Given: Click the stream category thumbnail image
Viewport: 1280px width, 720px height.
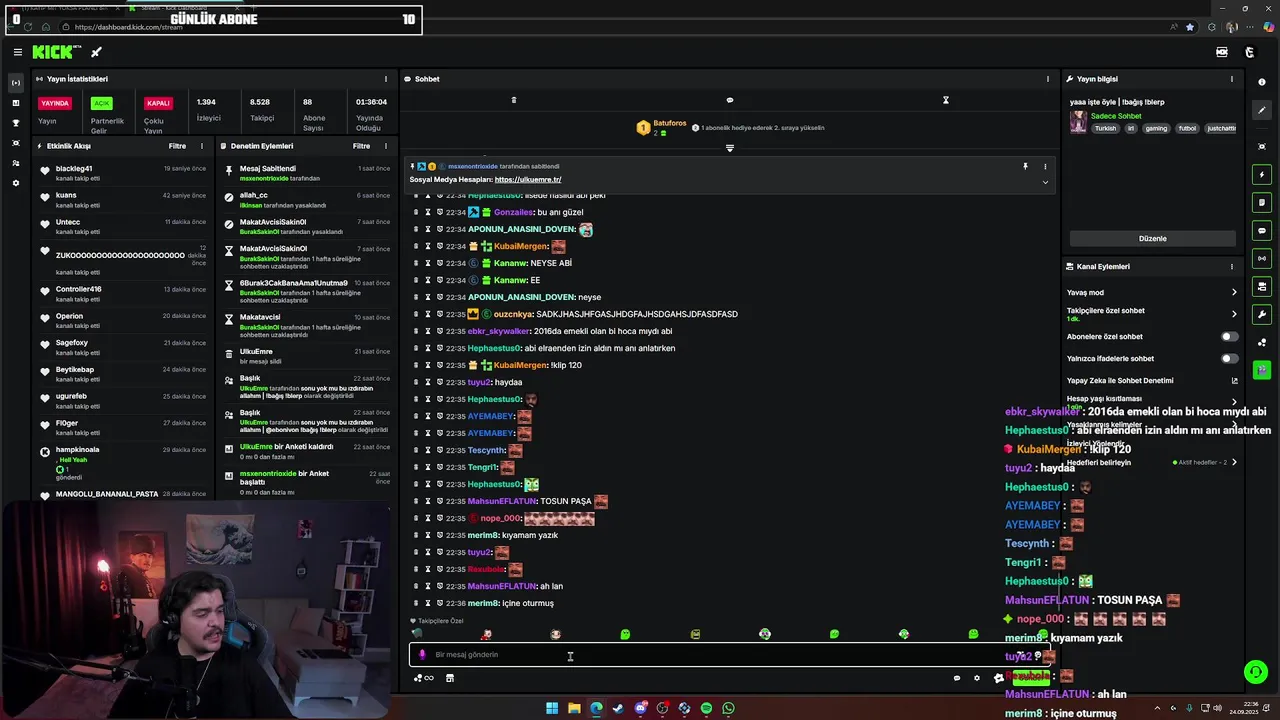Looking at the screenshot, I should coord(1078,122).
